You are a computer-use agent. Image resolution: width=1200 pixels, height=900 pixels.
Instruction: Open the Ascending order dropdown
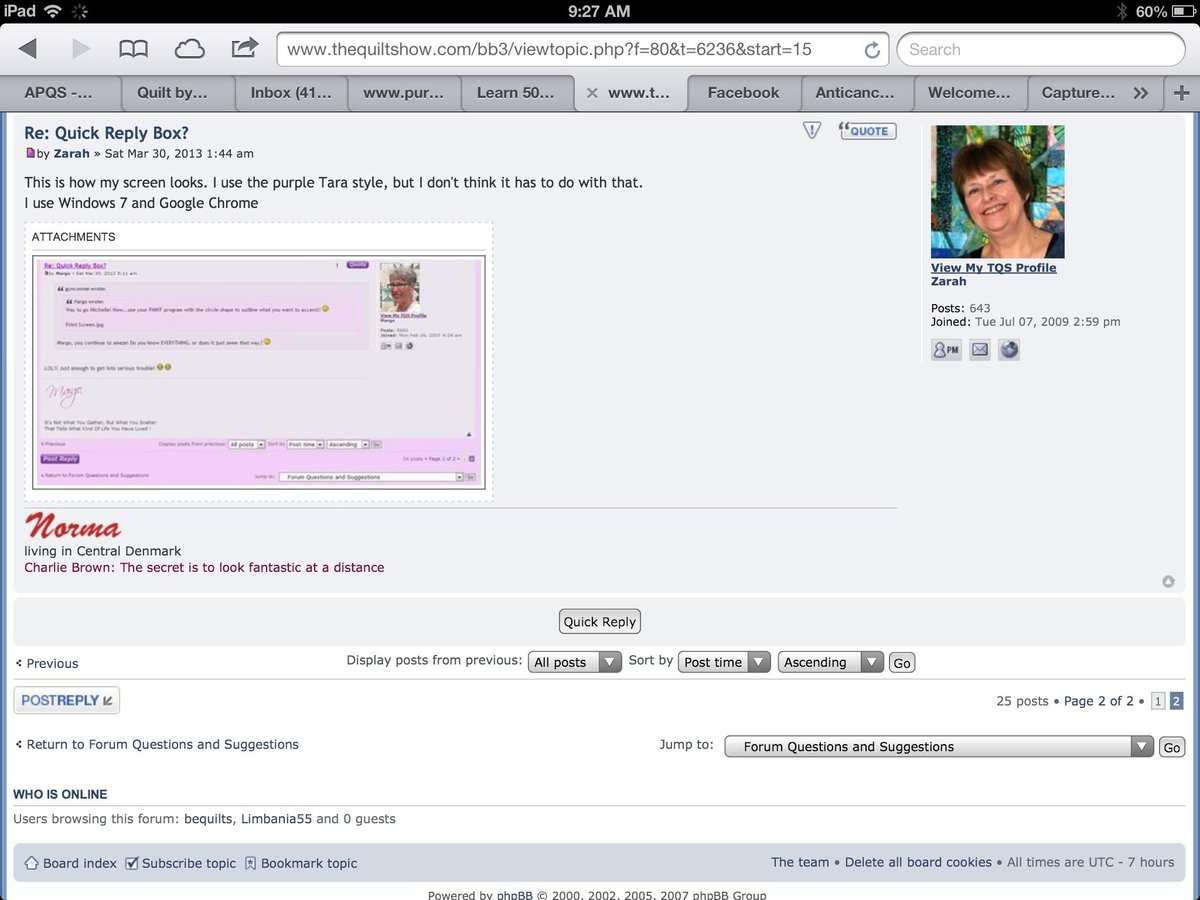point(830,662)
